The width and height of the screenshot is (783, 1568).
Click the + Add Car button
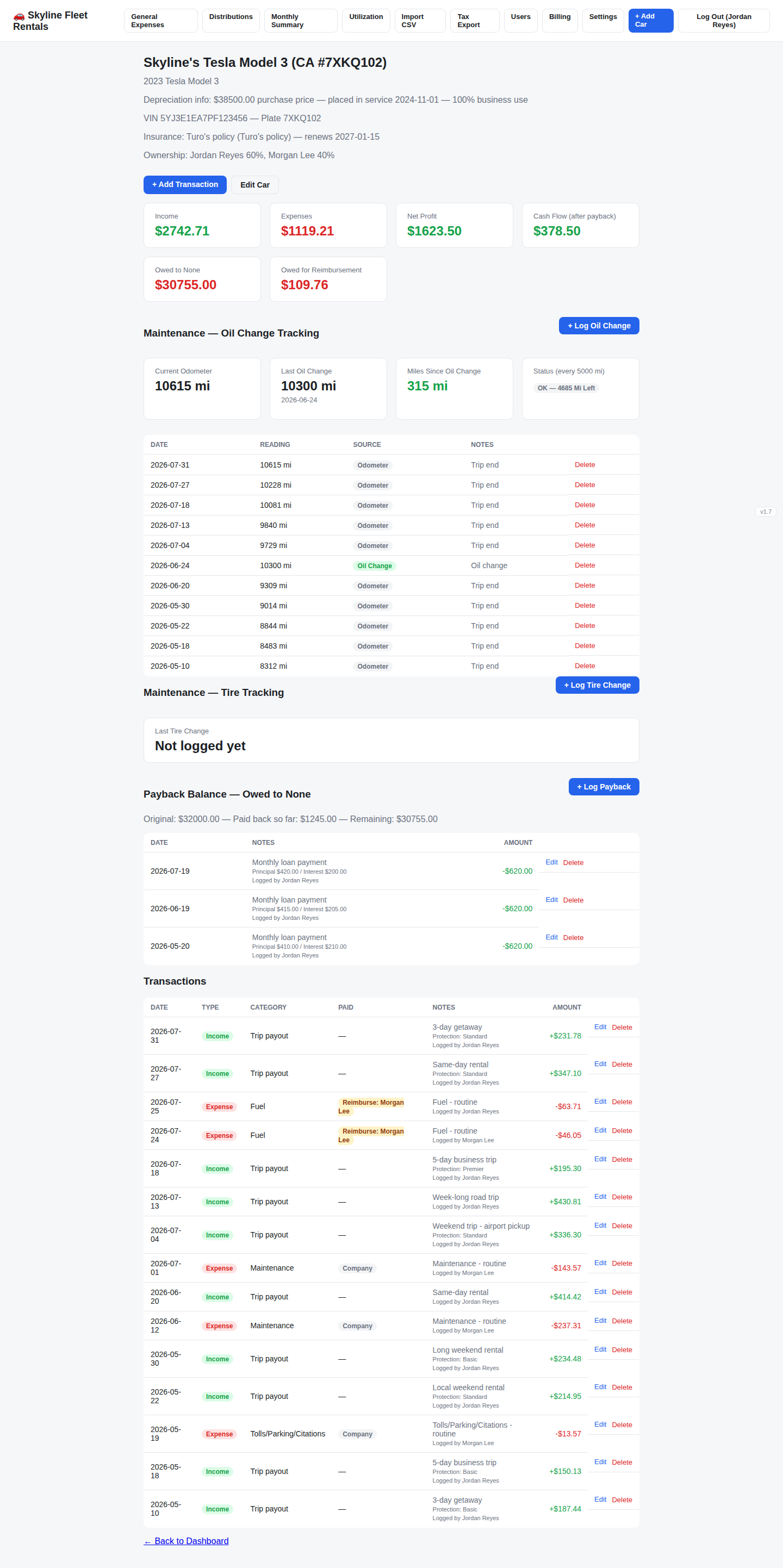coord(650,21)
